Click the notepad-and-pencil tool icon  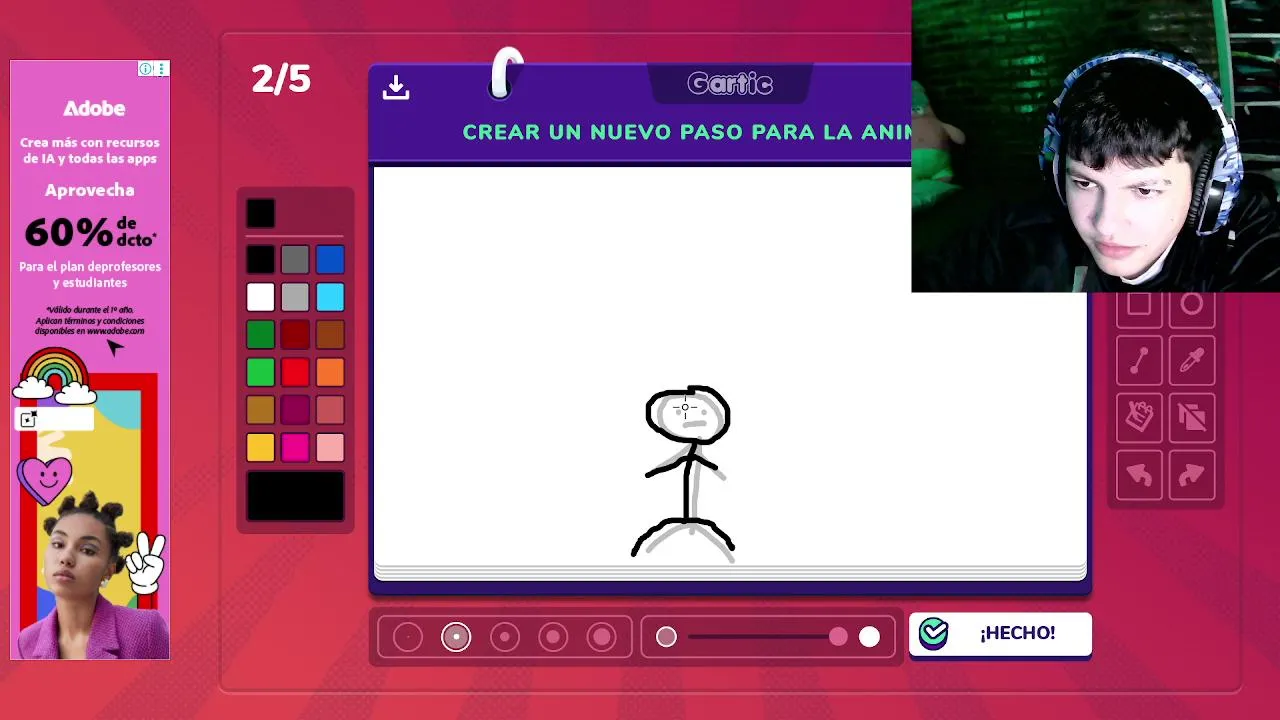(x=1139, y=417)
